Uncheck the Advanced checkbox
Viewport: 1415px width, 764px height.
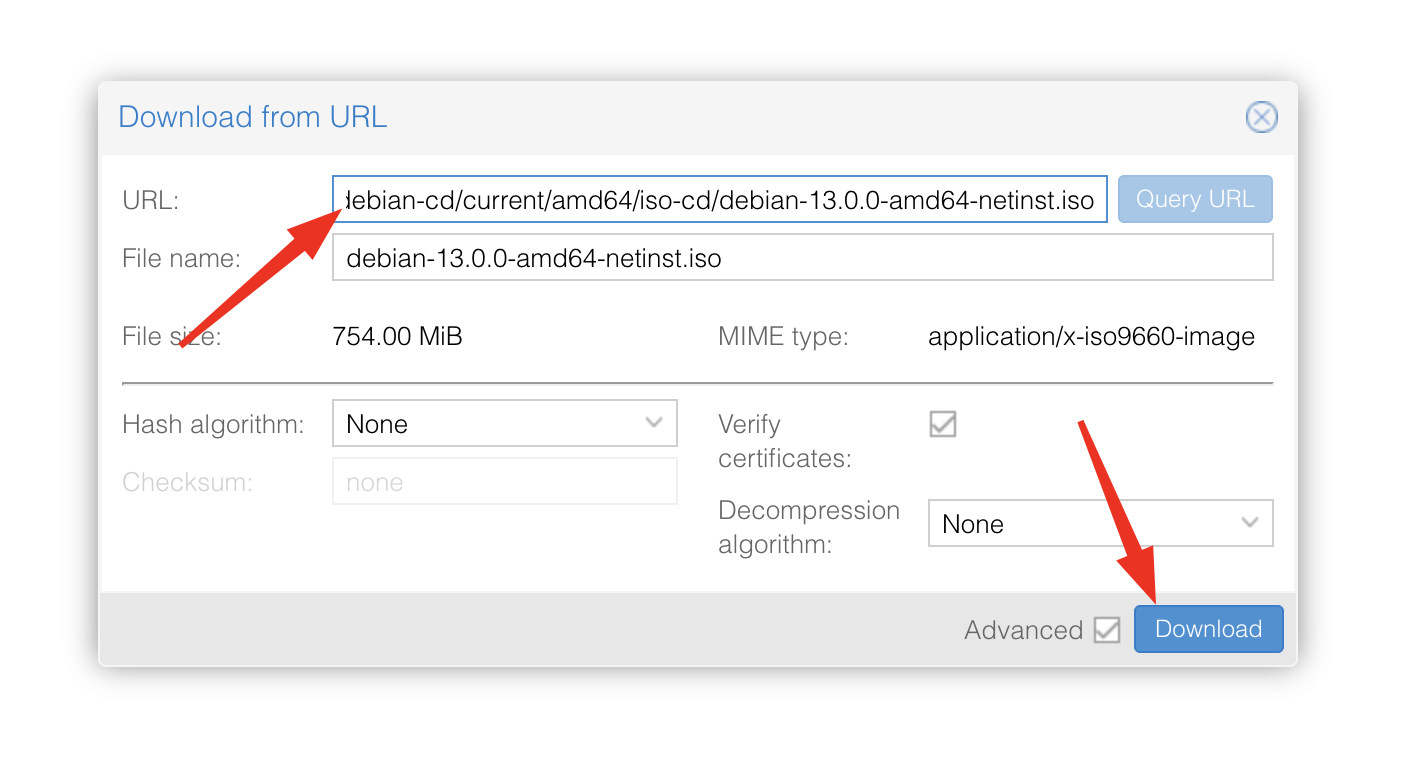[x=1106, y=630]
